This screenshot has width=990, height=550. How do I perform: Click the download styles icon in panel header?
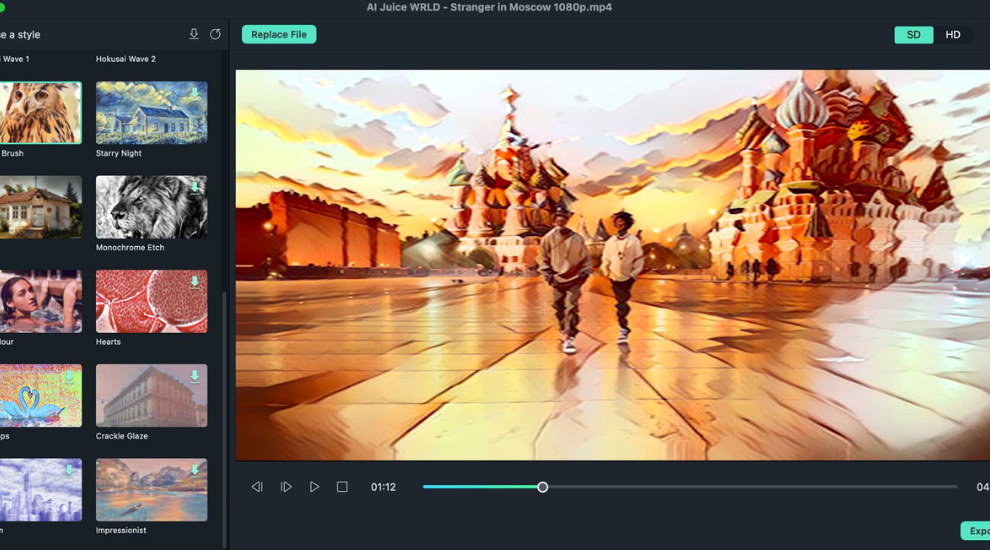(x=194, y=34)
